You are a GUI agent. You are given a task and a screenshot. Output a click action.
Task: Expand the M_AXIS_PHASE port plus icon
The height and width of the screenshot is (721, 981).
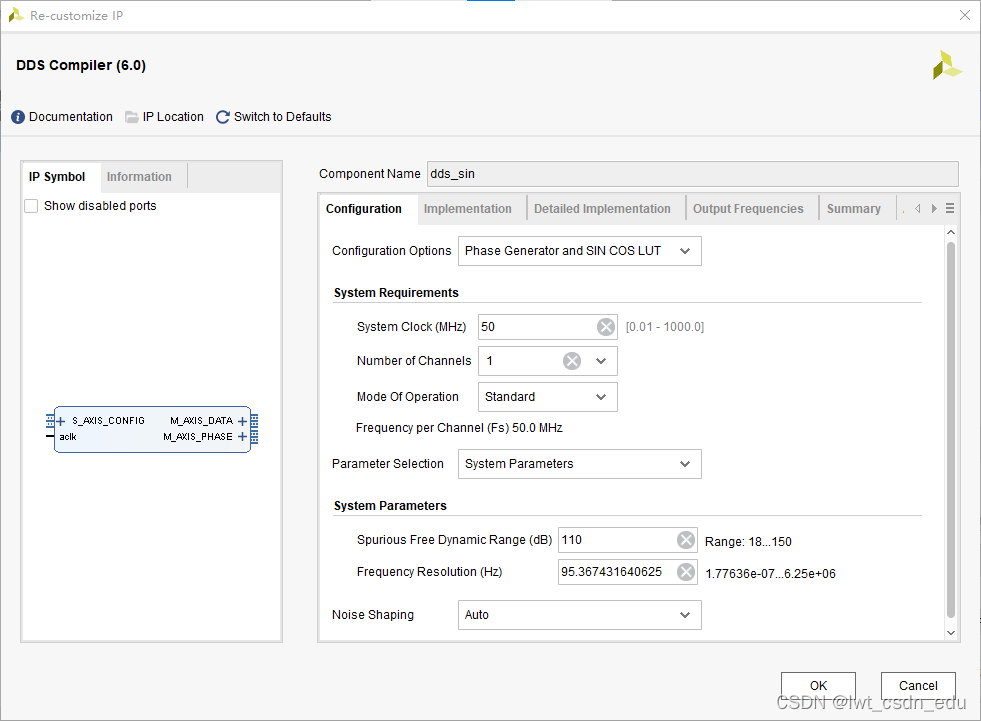coord(243,437)
